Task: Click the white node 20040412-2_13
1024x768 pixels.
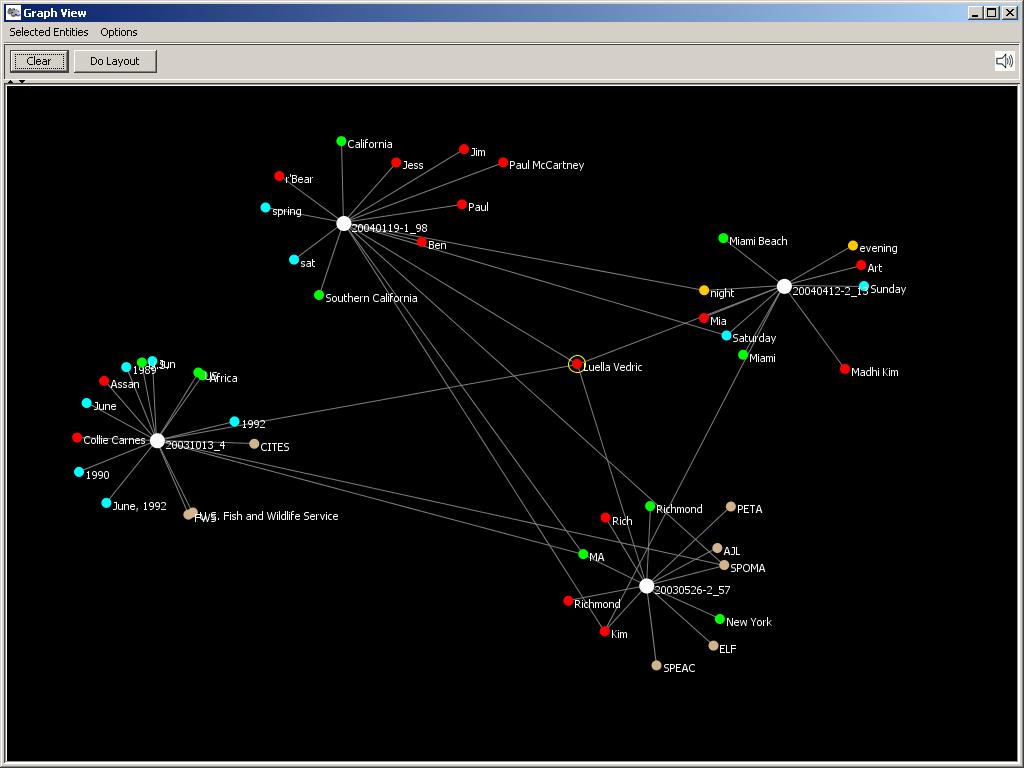Action: tap(784, 287)
